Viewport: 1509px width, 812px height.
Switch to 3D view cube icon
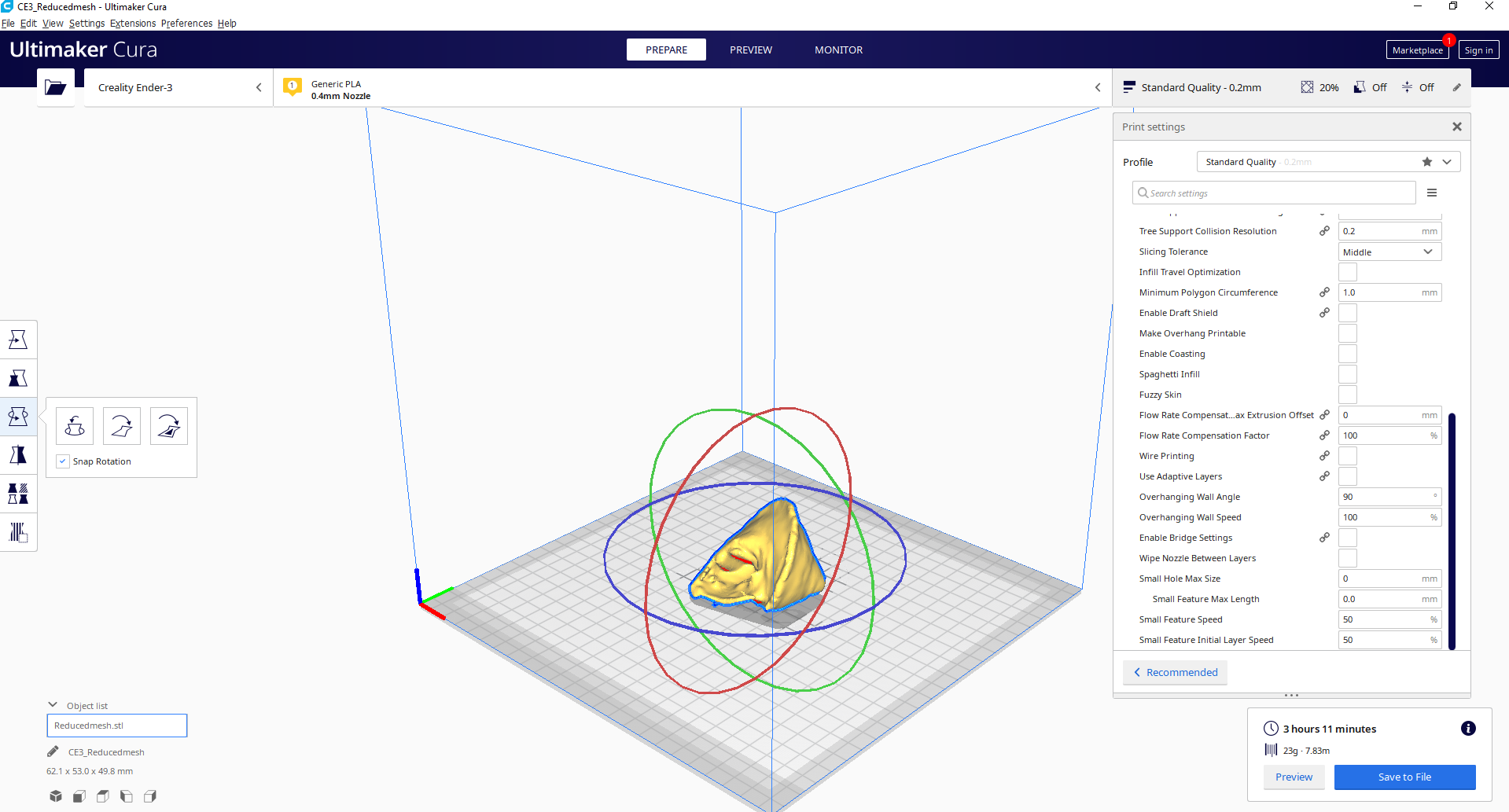pyautogui.click(x=55, y=796)
